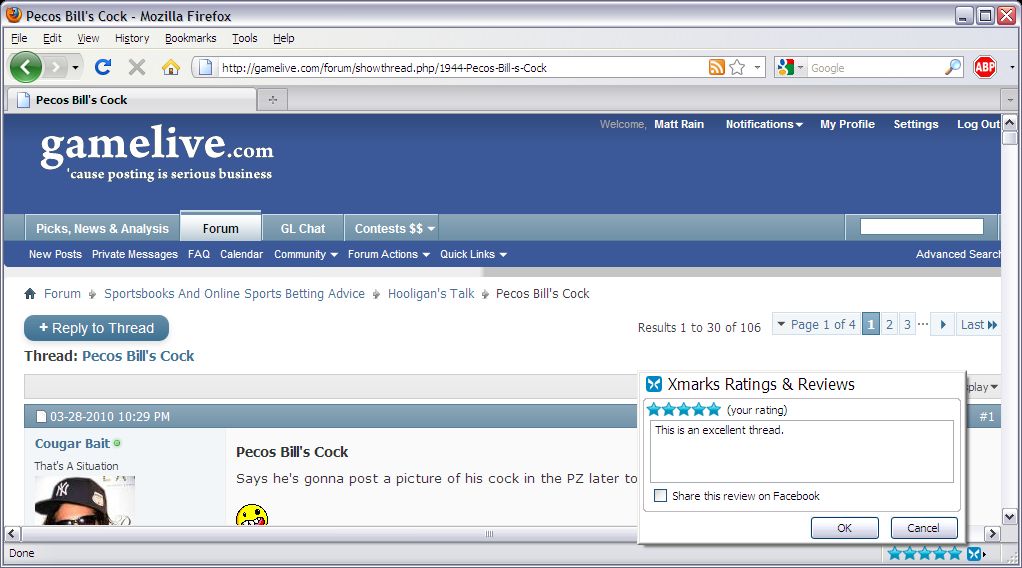The height and width of the screenshot is (568, 1022).
Task: Open the Page 1 of 4 dropdown
Action: [x=816, y=324]
